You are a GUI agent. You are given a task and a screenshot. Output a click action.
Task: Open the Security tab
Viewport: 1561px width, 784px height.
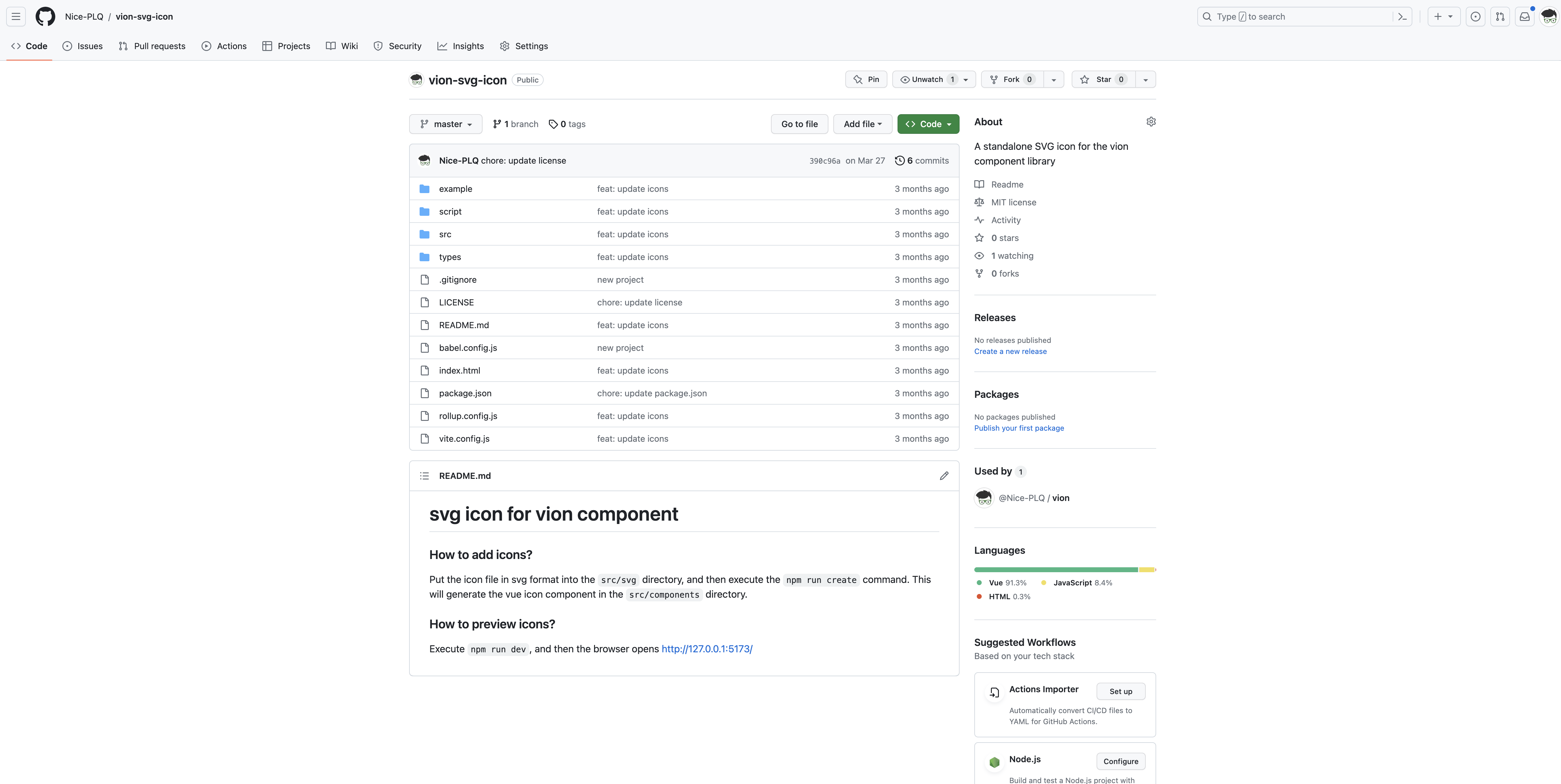tap(397, 46)
